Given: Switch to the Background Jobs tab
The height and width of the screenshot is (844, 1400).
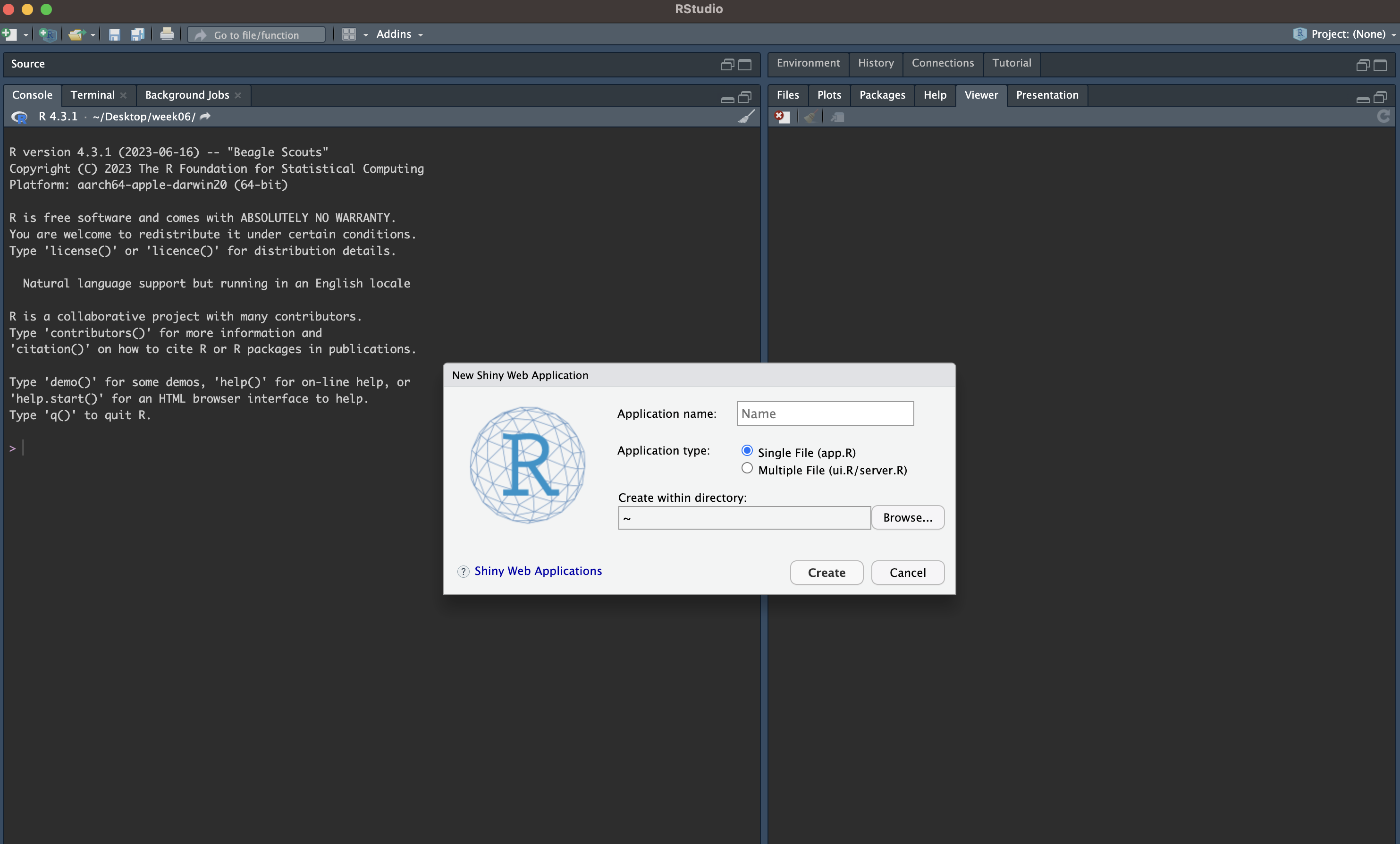Looking at the screenshot, I should (187, 95).
